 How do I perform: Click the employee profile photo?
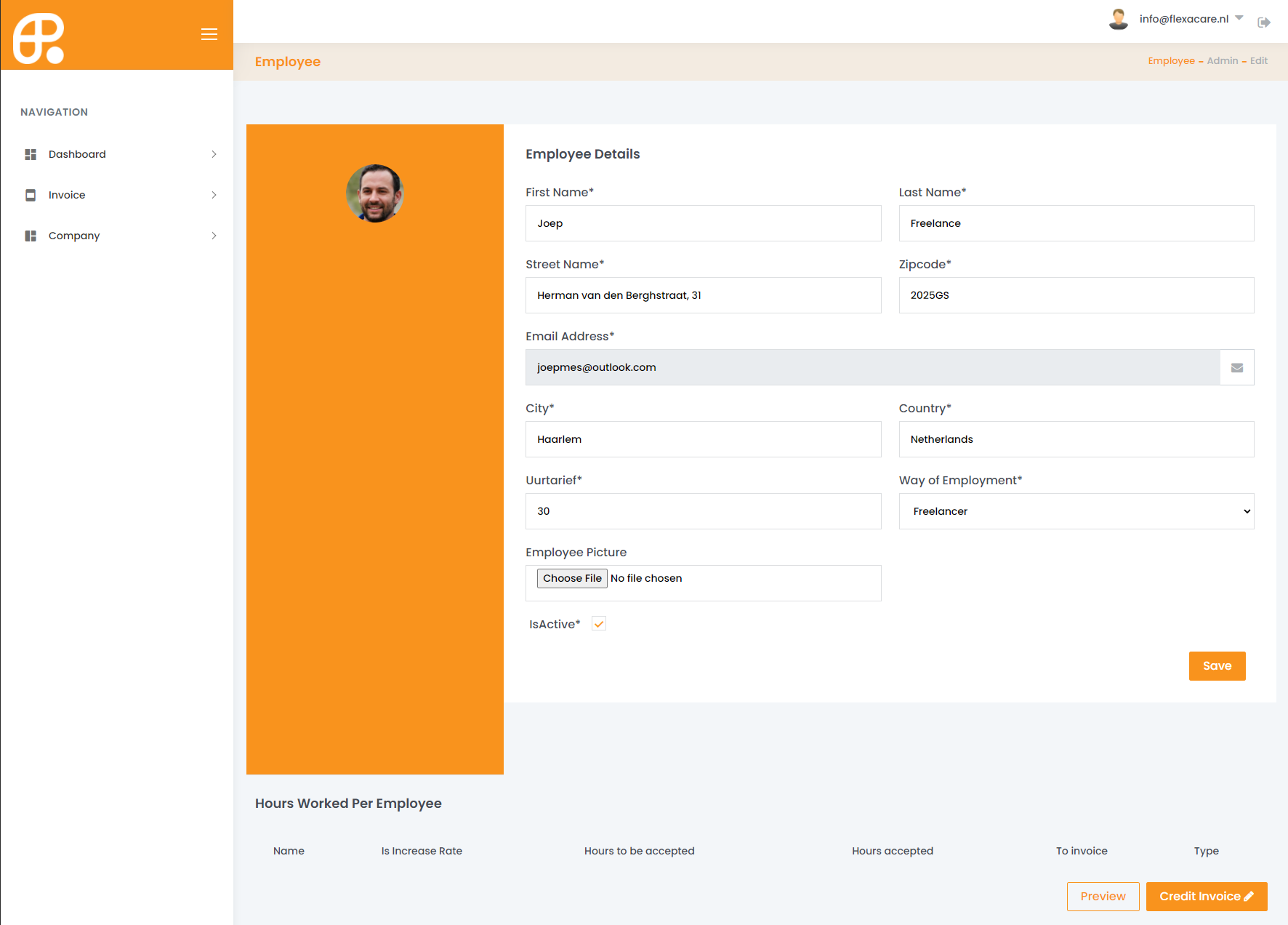[374, 193]
